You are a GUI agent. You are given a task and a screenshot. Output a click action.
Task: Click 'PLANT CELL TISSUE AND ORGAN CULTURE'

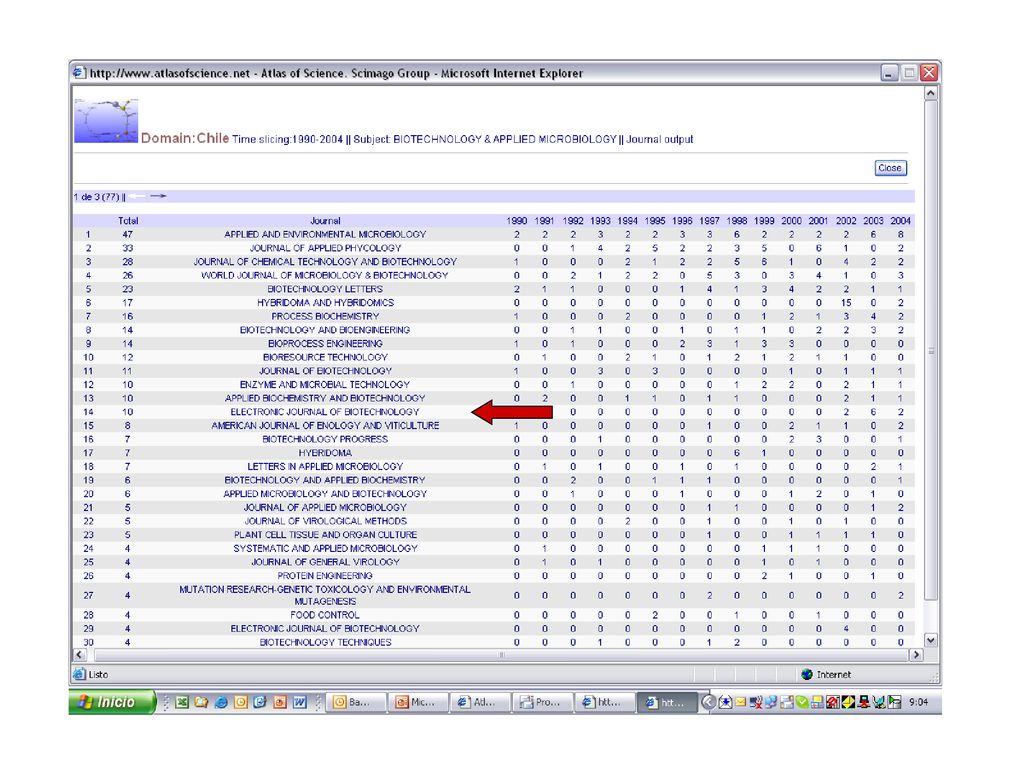tap(325, 535)
